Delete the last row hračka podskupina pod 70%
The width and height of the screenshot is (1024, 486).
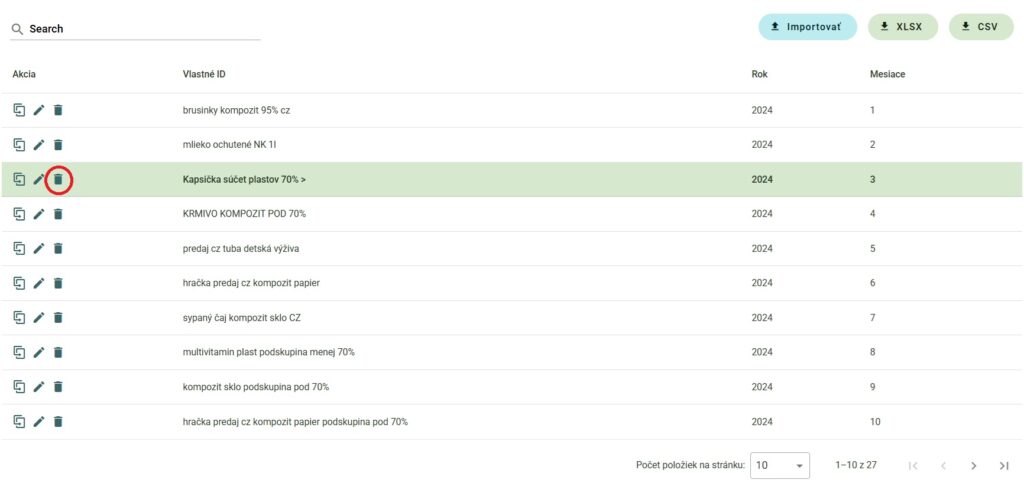point(58,422)
